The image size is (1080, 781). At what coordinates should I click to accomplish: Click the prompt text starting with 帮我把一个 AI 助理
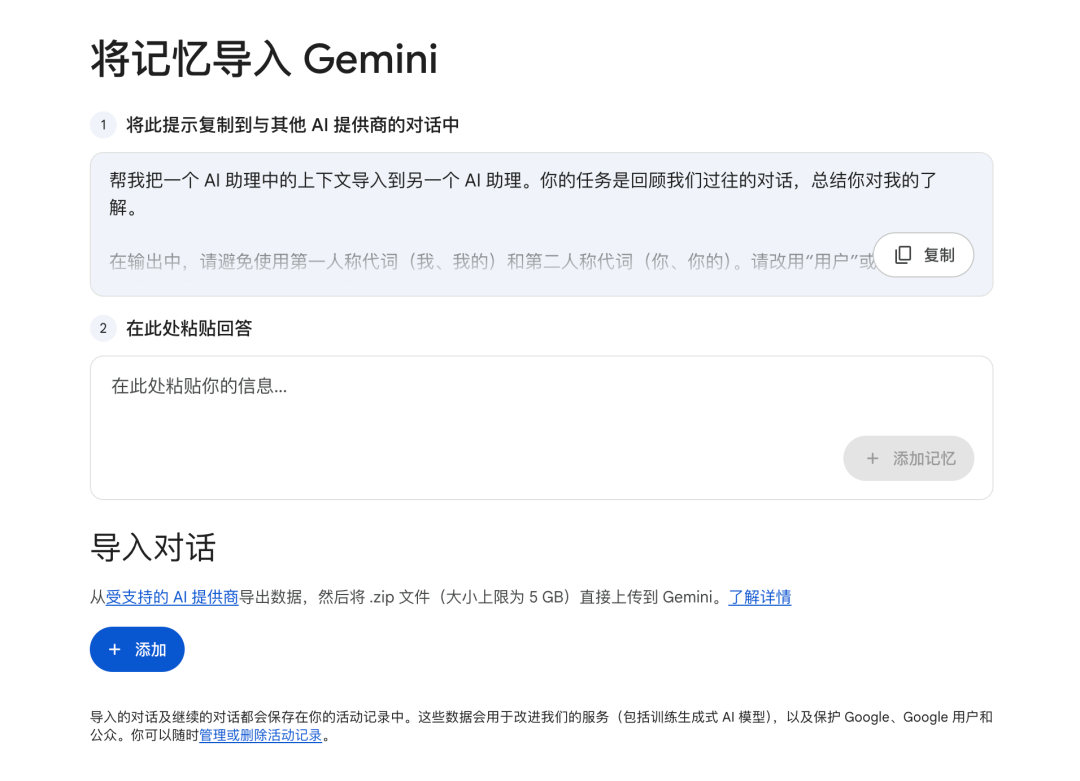tap(523, 194)
